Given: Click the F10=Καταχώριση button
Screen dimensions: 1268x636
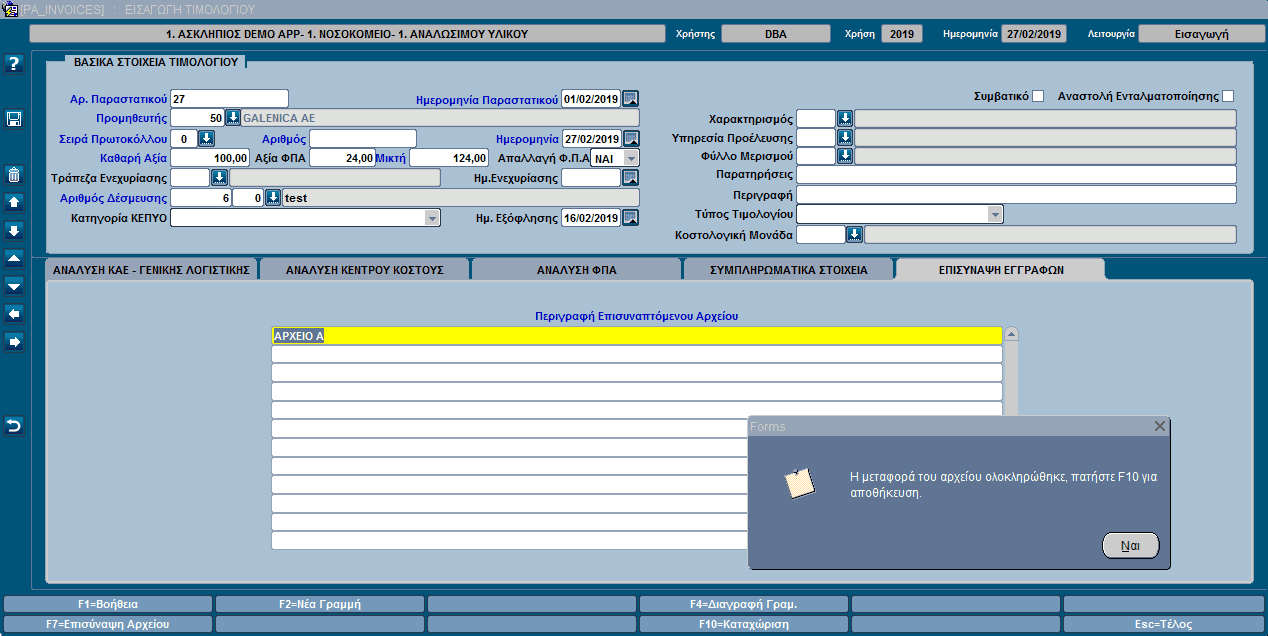Looking at the screenshot, I should tap(743, 624).
